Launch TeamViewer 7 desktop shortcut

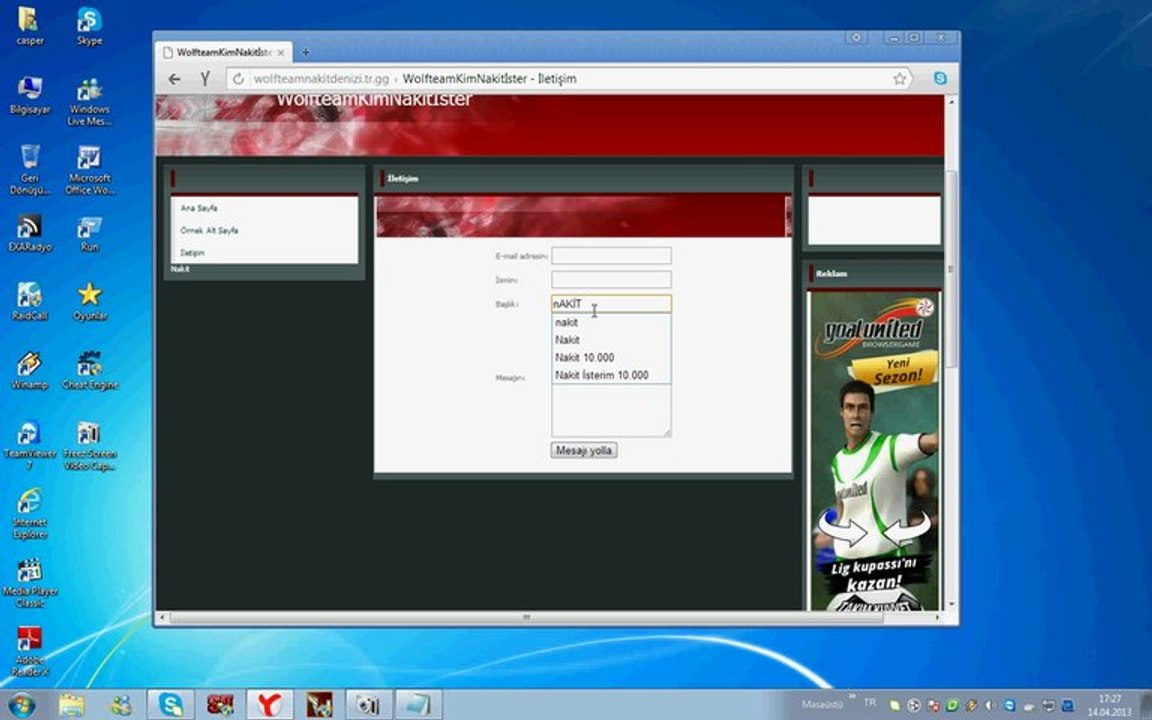[x=29, y=444]
